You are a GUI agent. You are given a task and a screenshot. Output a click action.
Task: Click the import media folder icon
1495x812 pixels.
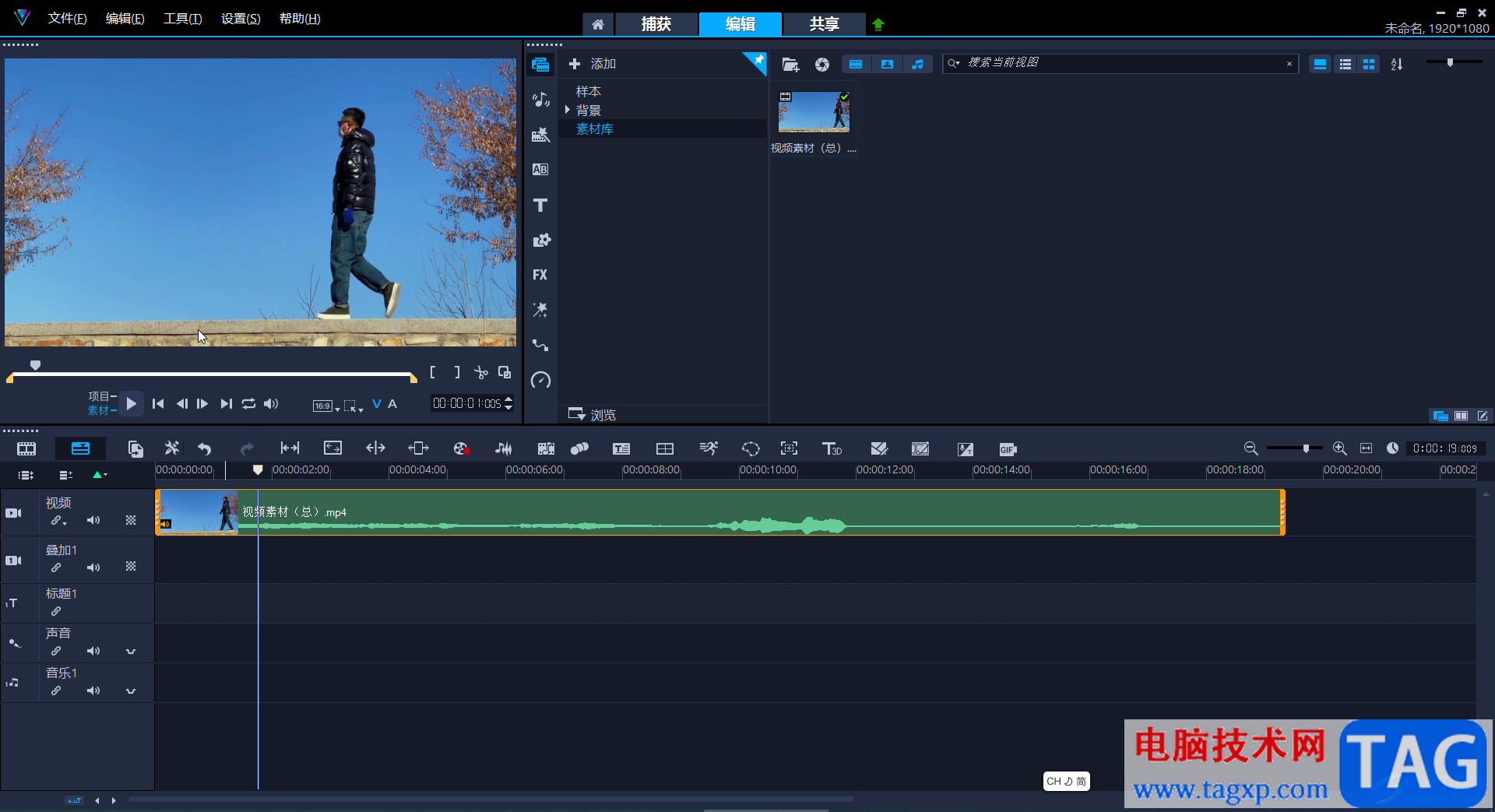[x=790, y=65]
